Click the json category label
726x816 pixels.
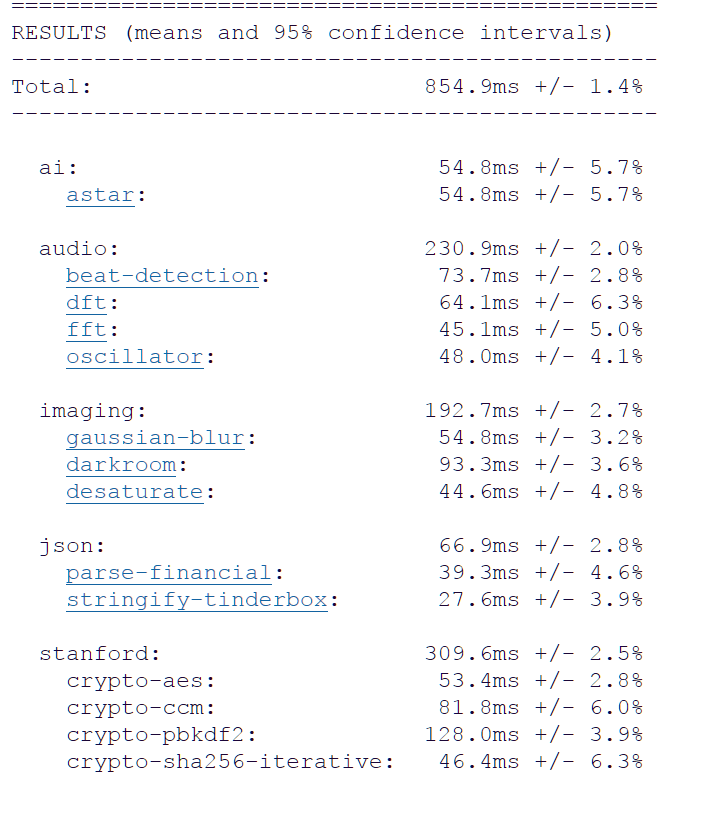pyautogui.click(x=69, y=546)
